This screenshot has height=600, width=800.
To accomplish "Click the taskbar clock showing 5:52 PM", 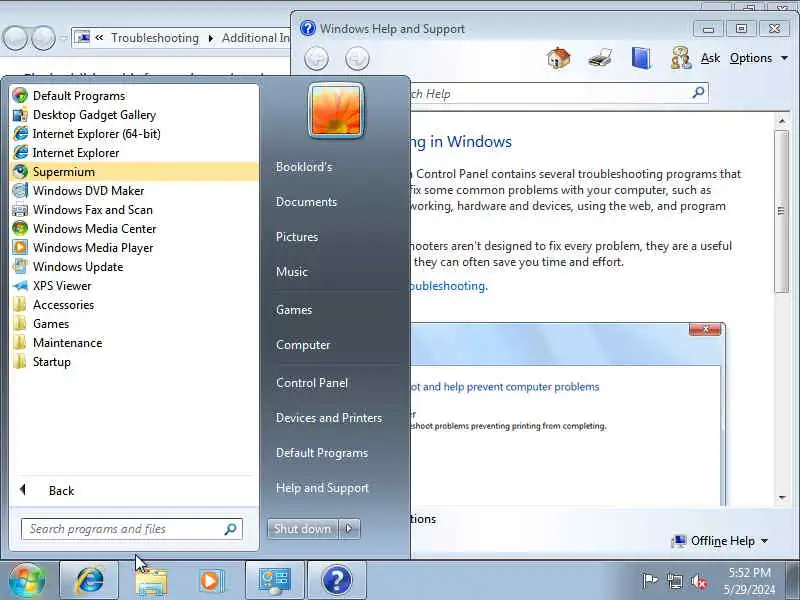I will [748, 581].
